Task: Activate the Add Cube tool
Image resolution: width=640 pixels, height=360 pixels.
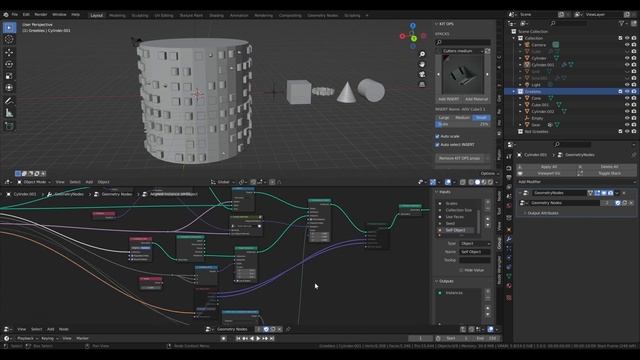Action: point(9,126)
